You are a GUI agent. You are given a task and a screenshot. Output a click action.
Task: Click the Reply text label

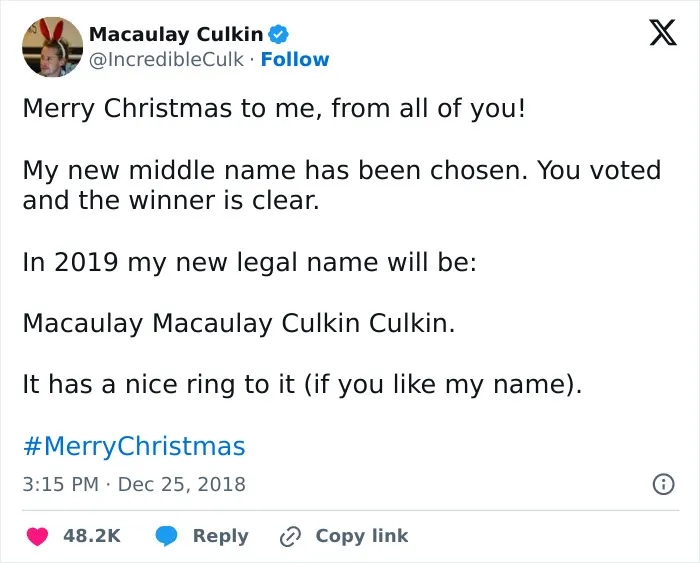(x=221, y=536)
